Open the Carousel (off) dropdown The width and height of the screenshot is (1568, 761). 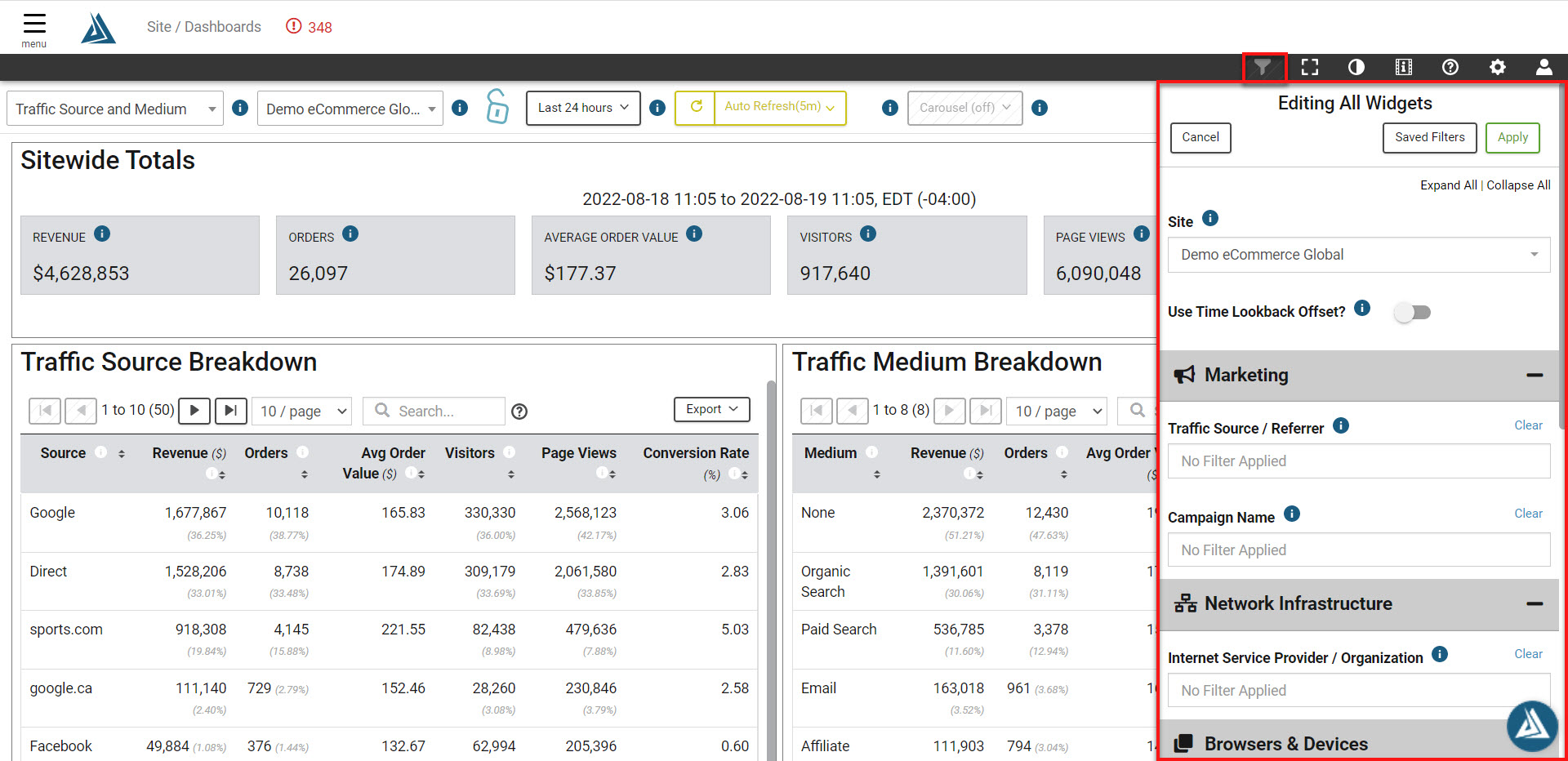964,108
